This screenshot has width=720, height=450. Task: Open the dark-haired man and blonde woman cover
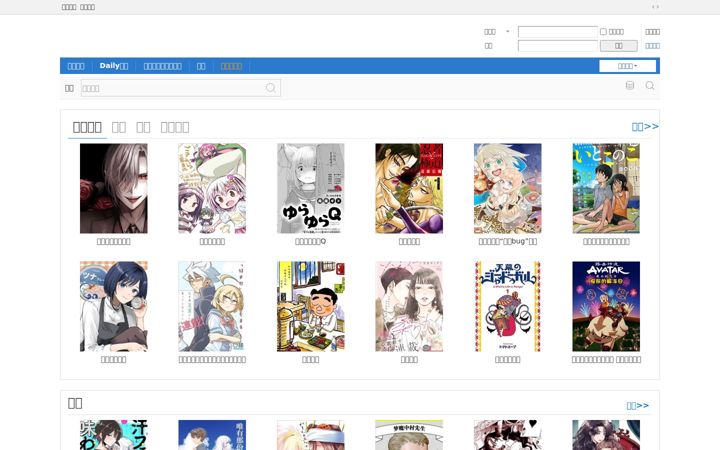[409, 188]
